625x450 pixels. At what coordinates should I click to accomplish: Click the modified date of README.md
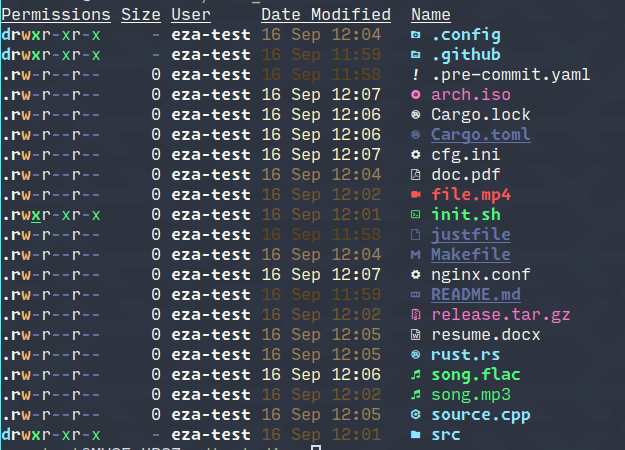coord(321,295)
